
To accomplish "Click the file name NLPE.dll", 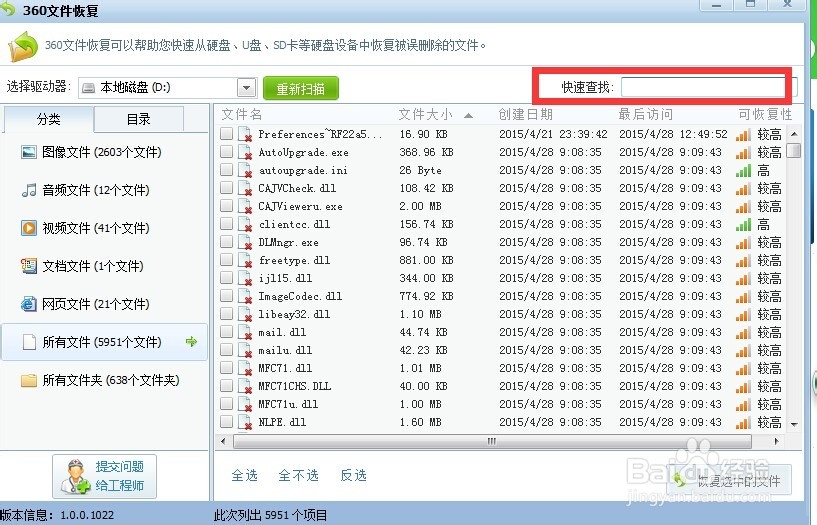I will [282, 422].
